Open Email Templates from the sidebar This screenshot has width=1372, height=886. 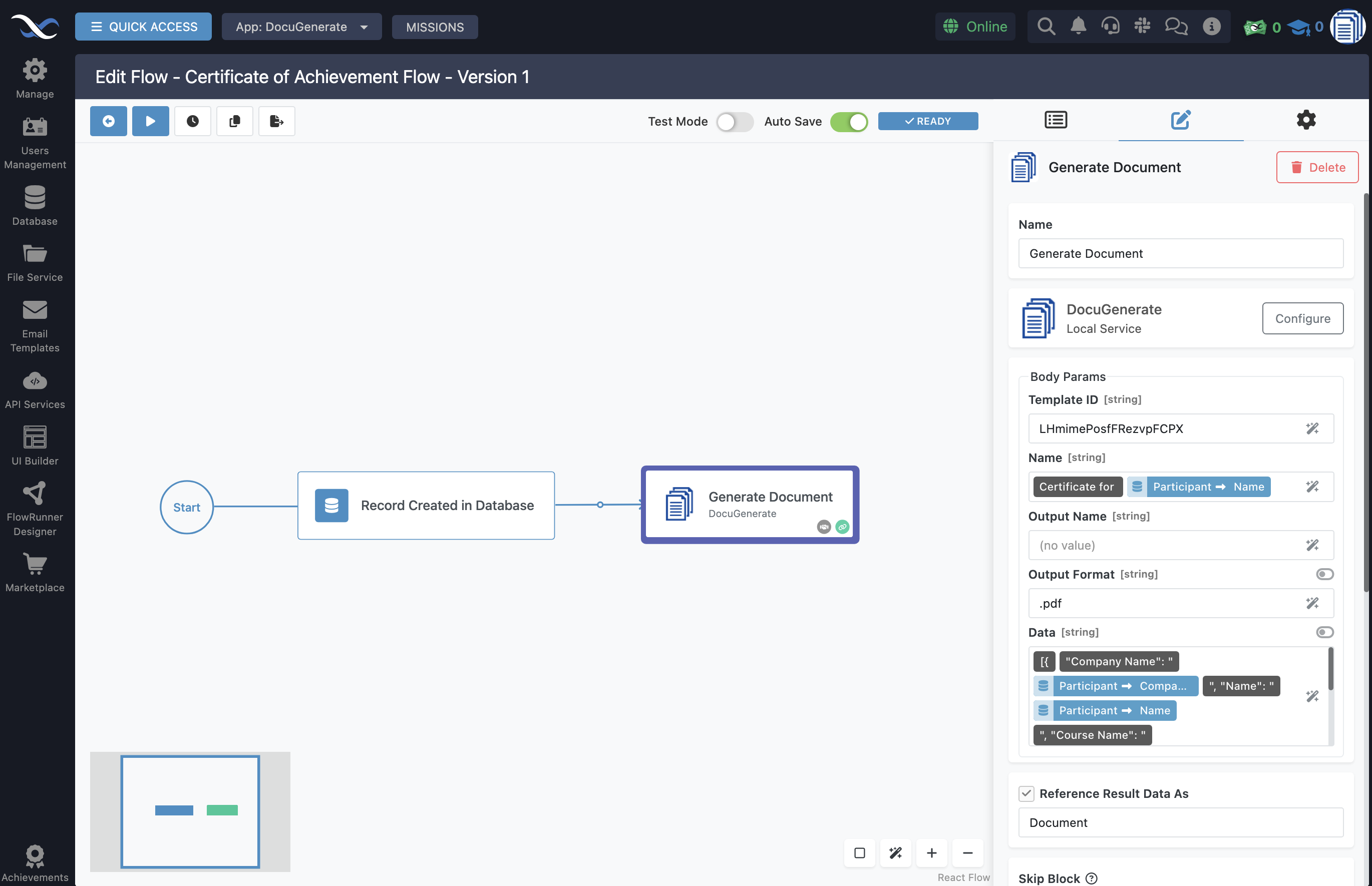point(35,325)
